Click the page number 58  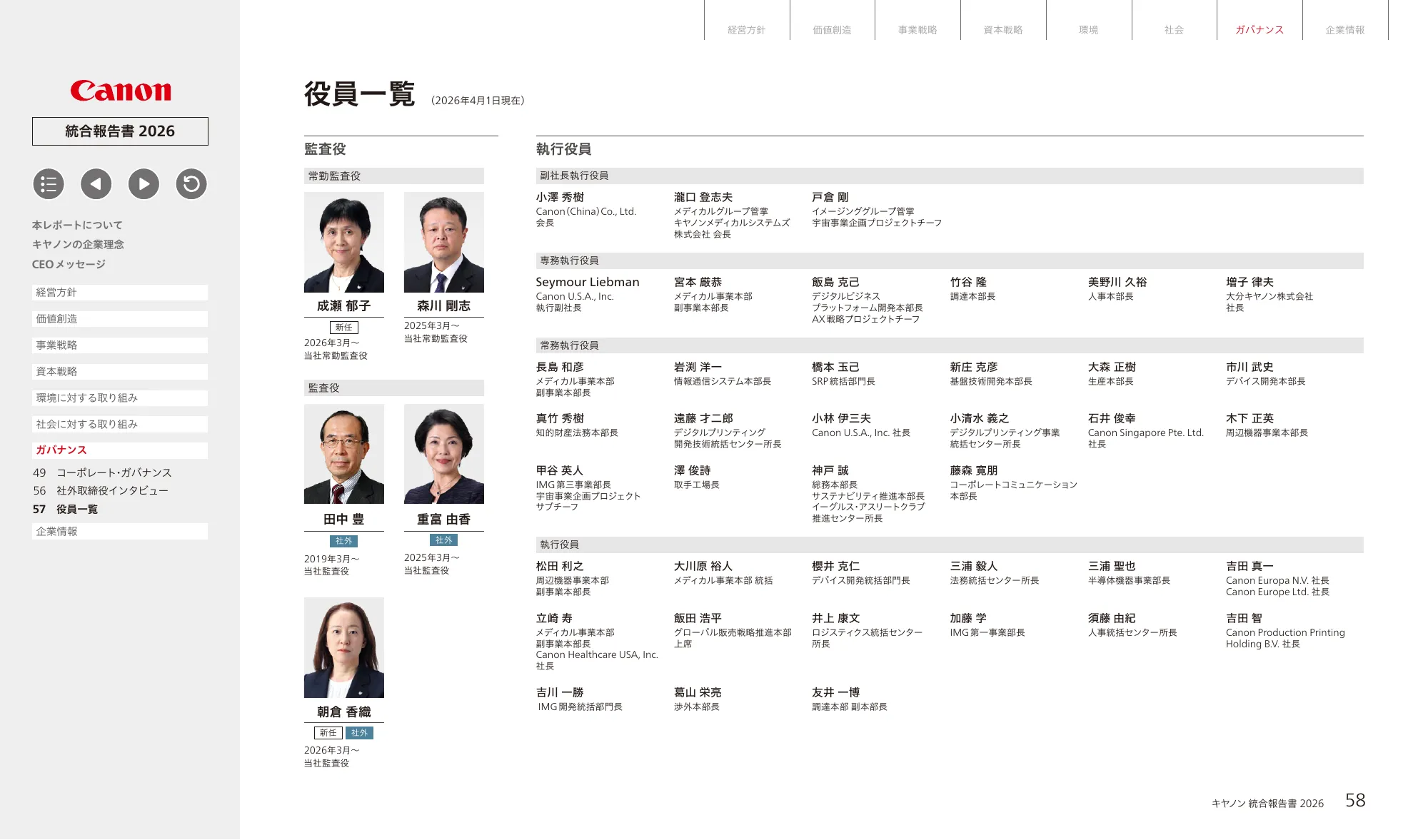click(x=1355, y=800)
